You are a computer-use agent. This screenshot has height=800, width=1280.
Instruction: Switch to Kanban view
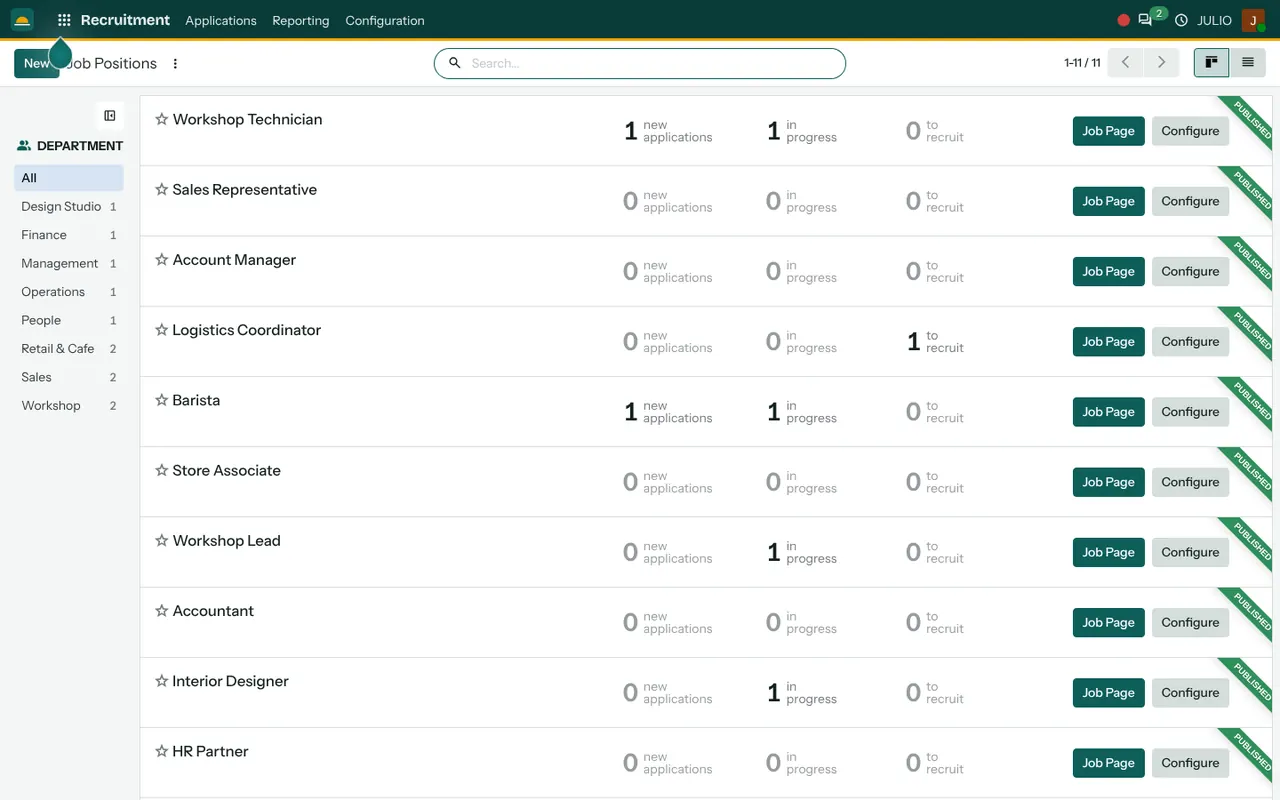[x=1211, y=62]
